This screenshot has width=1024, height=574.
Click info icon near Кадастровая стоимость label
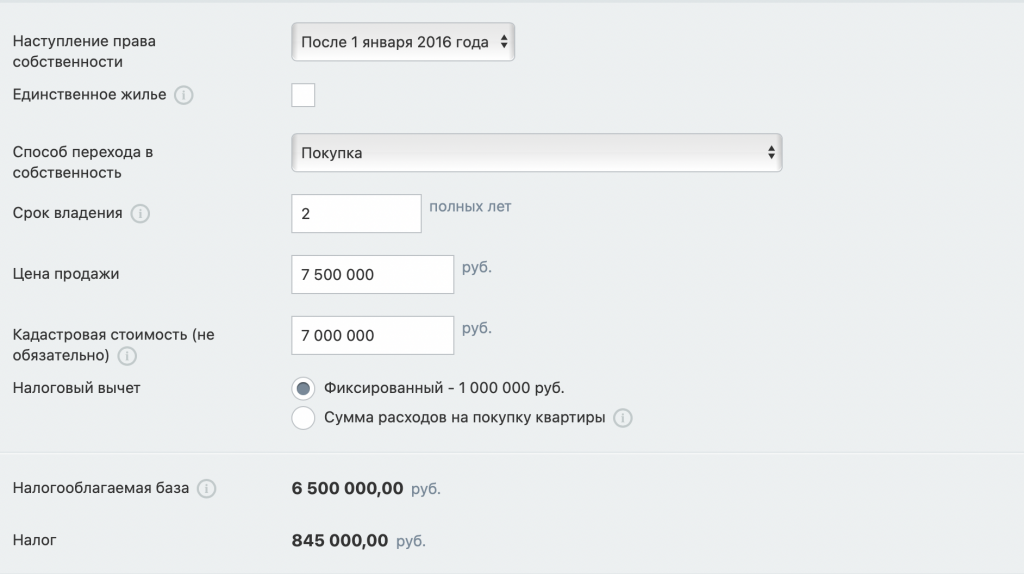tap(127, 356)
